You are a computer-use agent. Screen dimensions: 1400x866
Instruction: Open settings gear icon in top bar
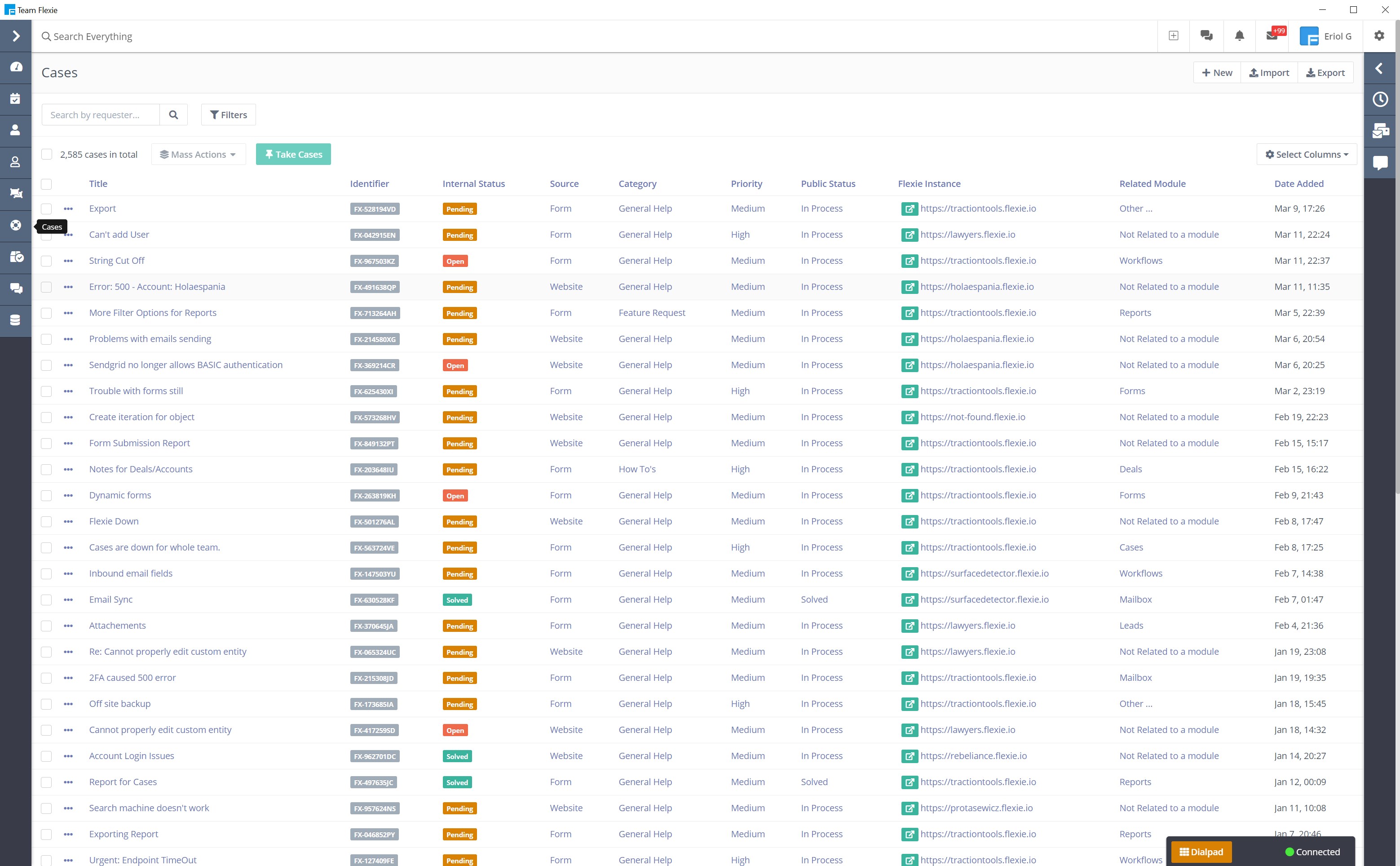tap(1379, 36)
